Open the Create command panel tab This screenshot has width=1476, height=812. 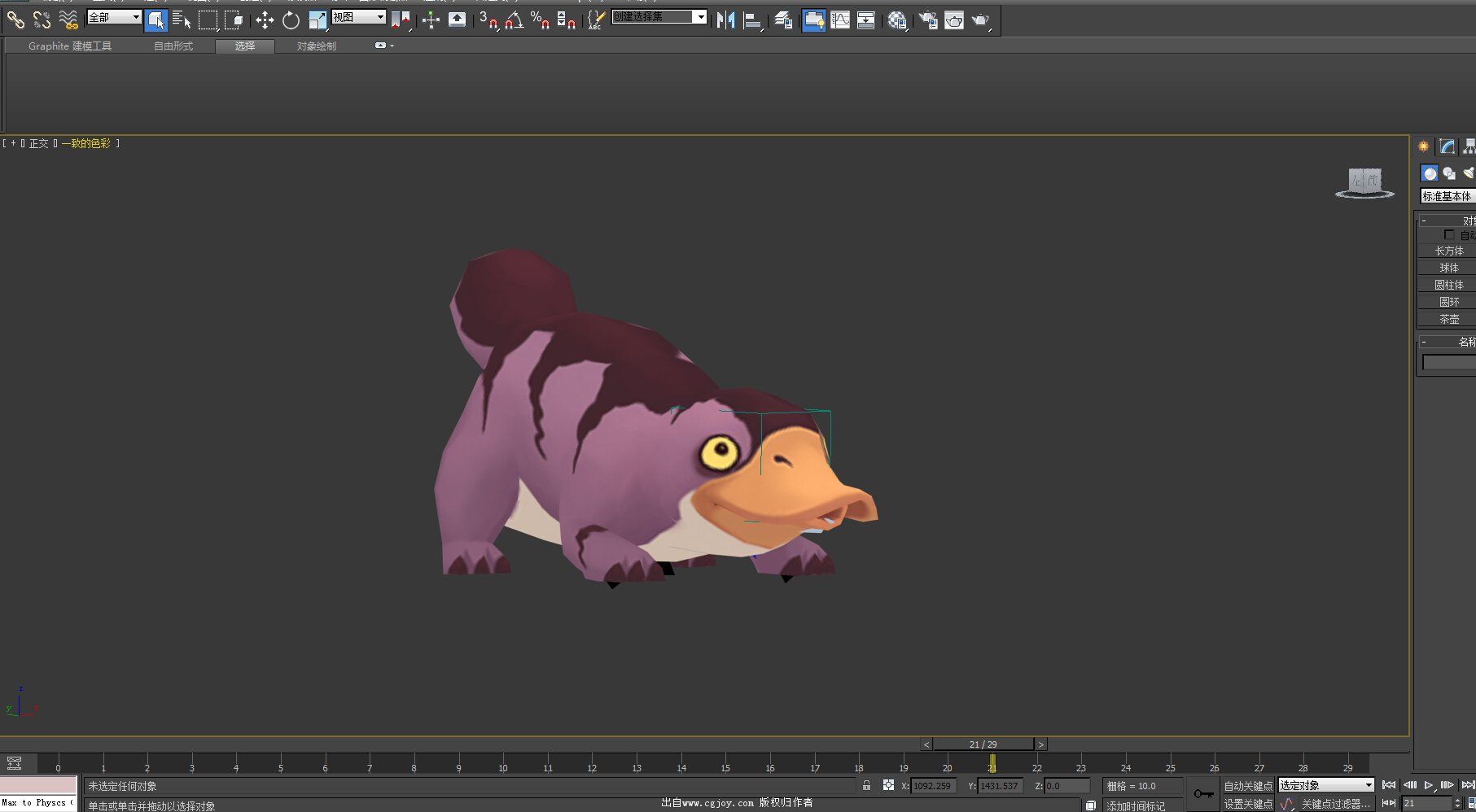[x=1423, y=146]
